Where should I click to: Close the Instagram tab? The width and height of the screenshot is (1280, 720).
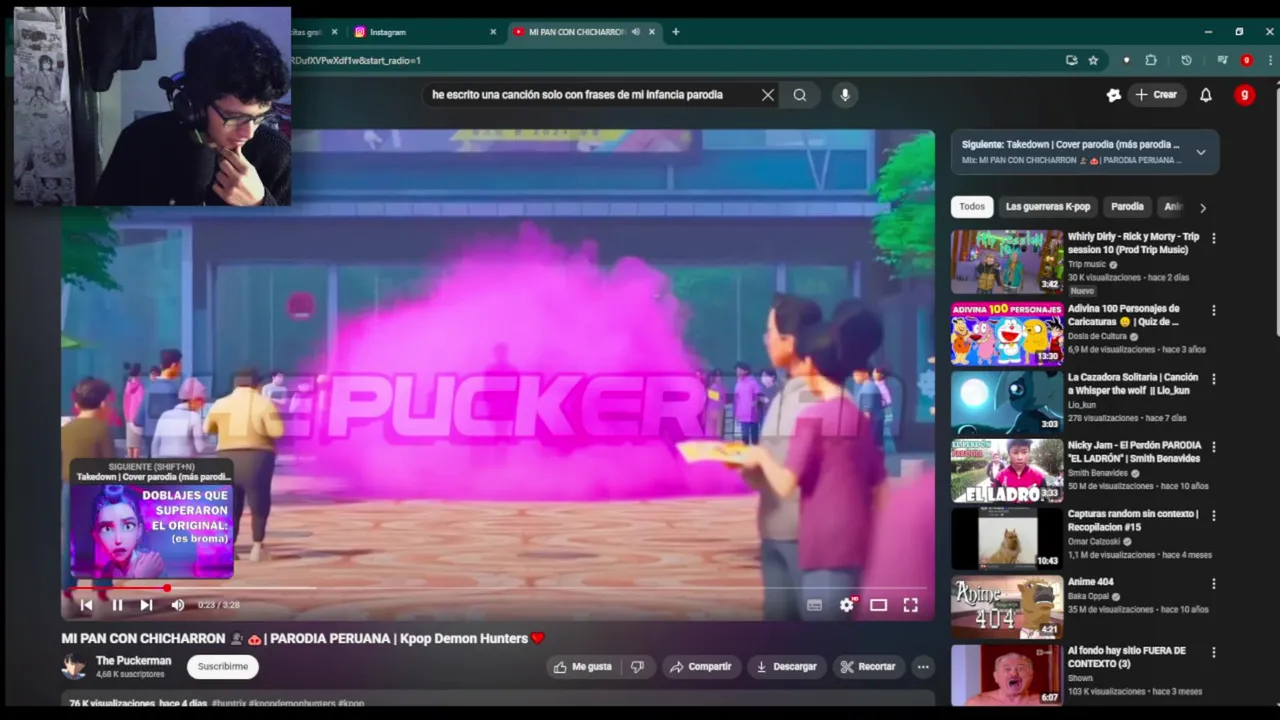pyautogui.click(x=493, y=32)
